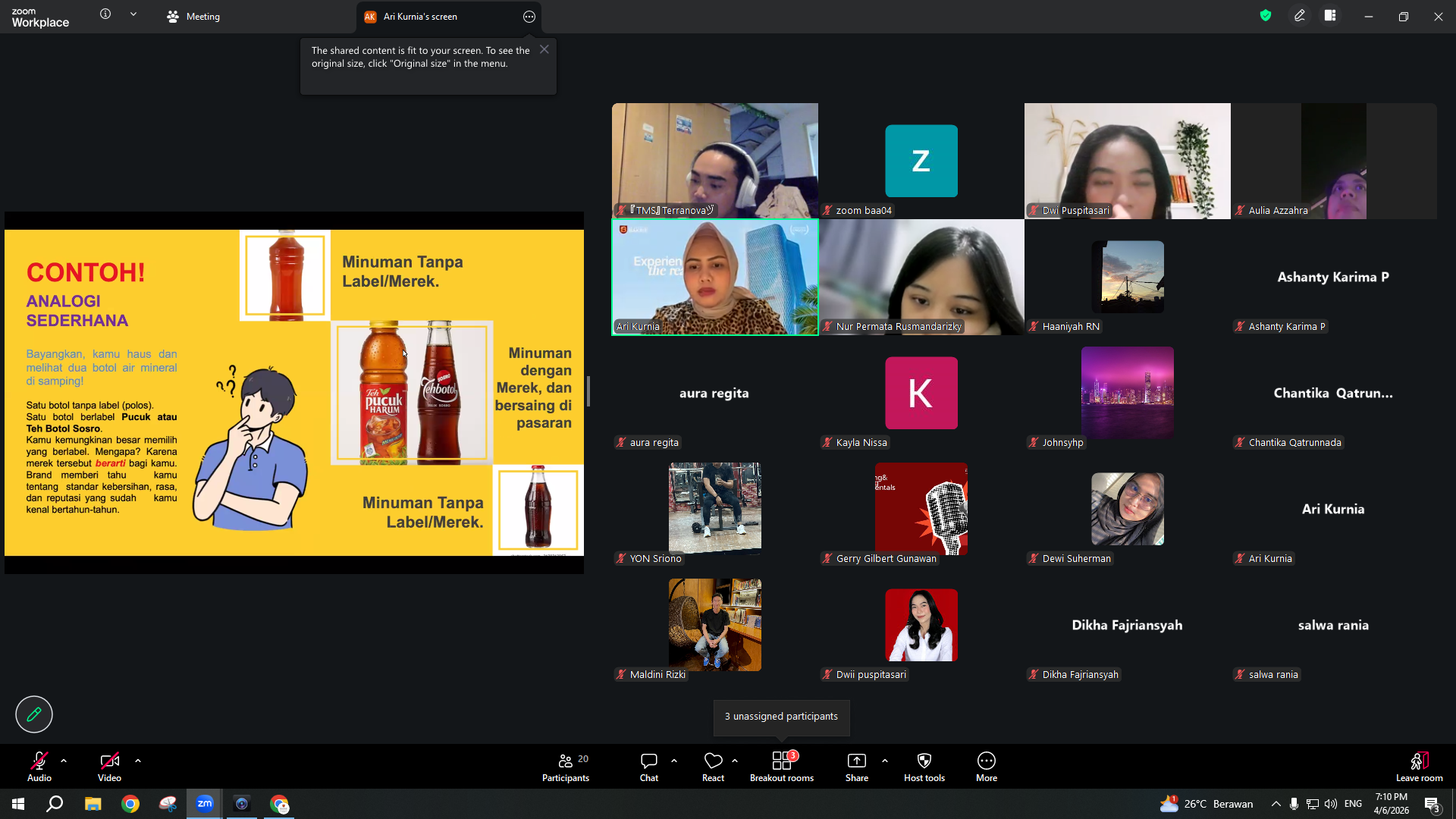Click zoom baa04 participant avatar
The height and width of the screenshot is (819, 1456).
click(x=921, y=161)
